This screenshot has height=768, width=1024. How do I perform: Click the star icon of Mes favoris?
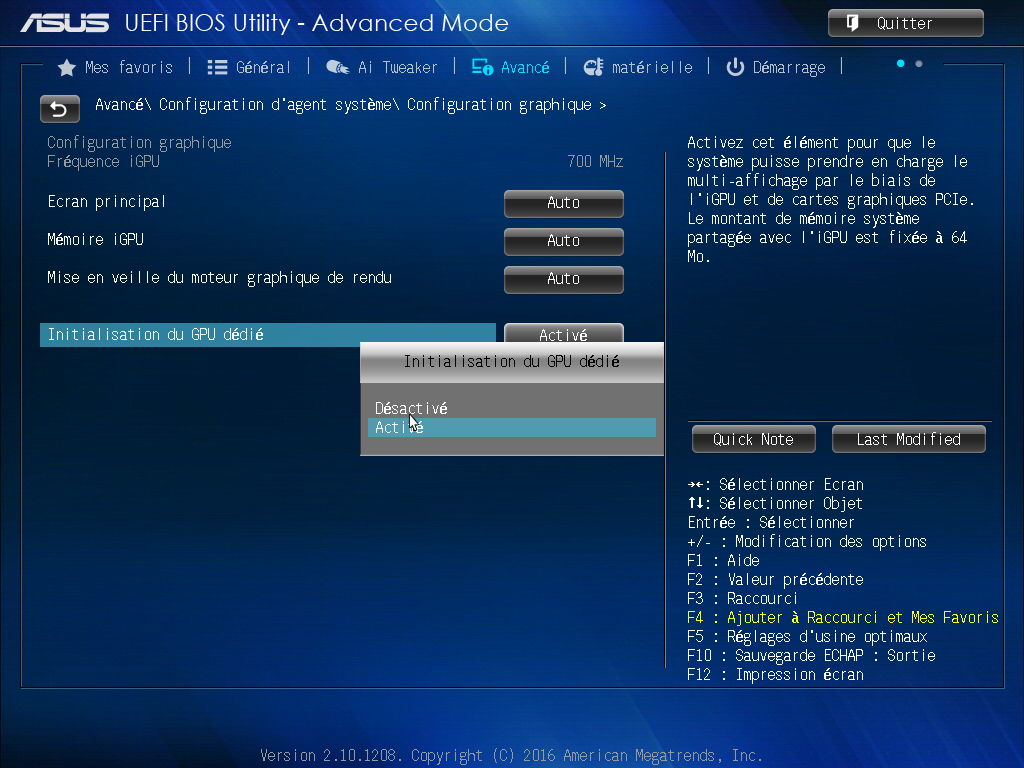click(67, 68)
